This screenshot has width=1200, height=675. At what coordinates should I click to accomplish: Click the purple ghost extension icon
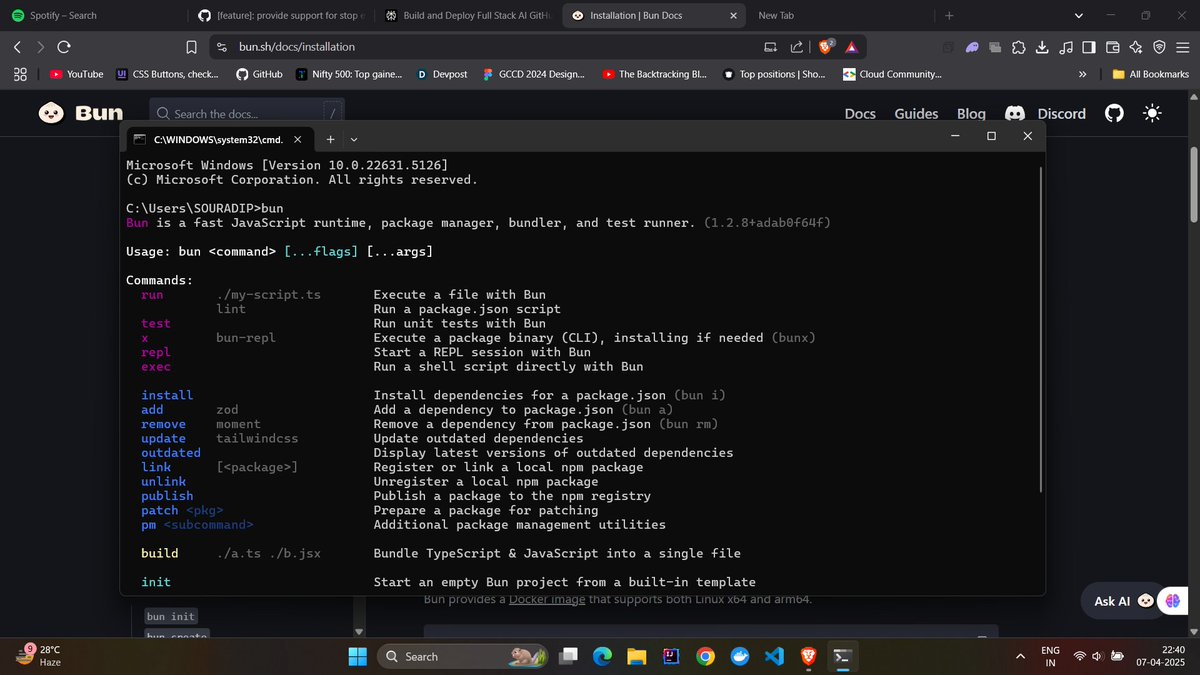pos(972,46)
